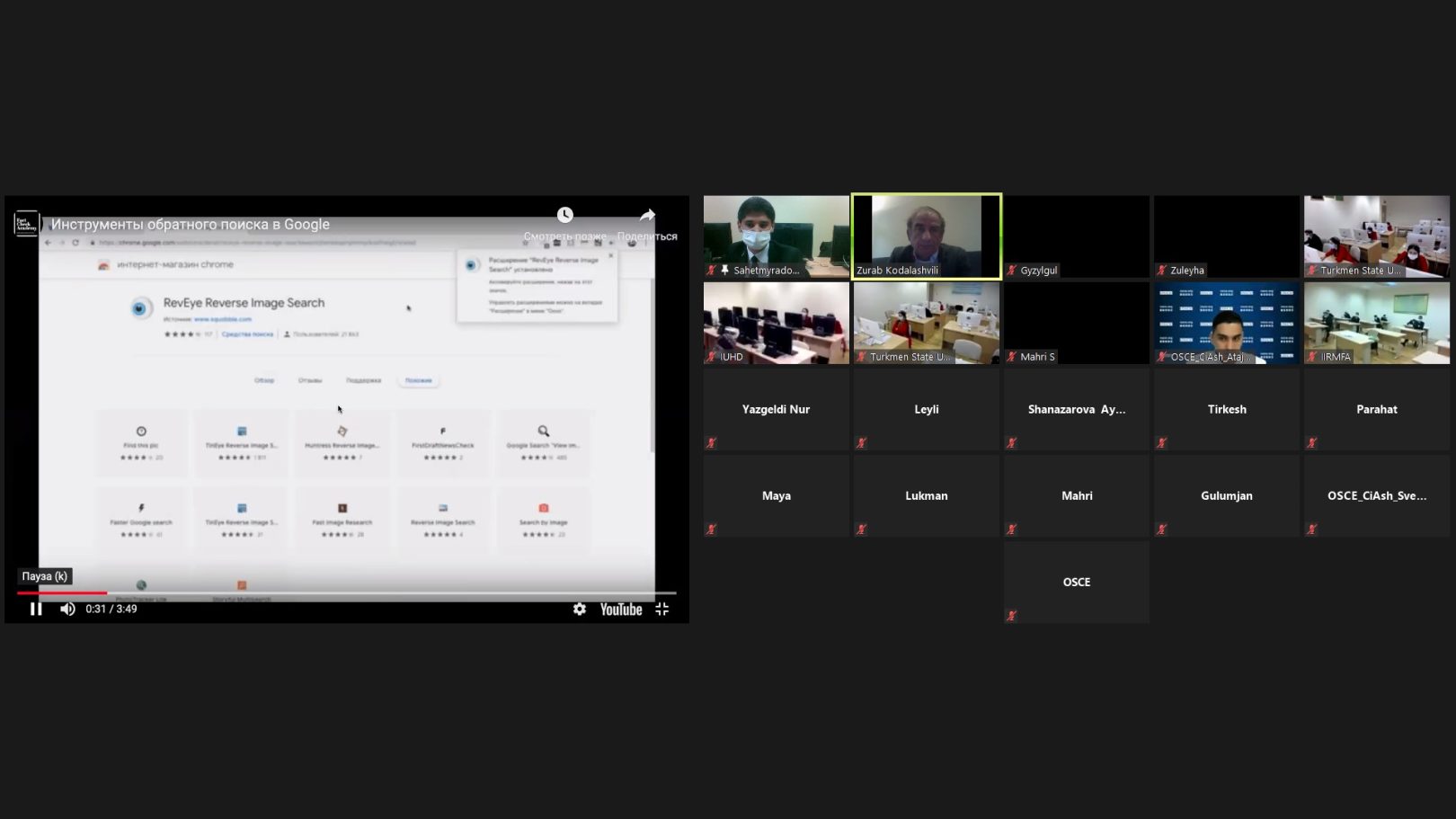
Task: Click muted mic icon on IUHD tile
Action: point(712,357)
